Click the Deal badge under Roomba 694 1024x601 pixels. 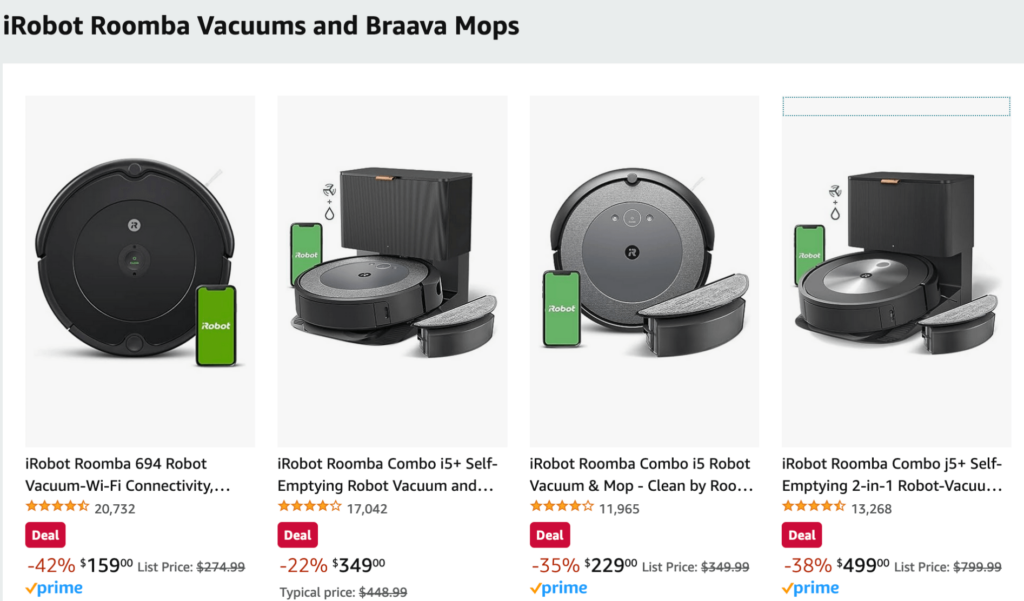pyautogui.click(x=45, y=535)
